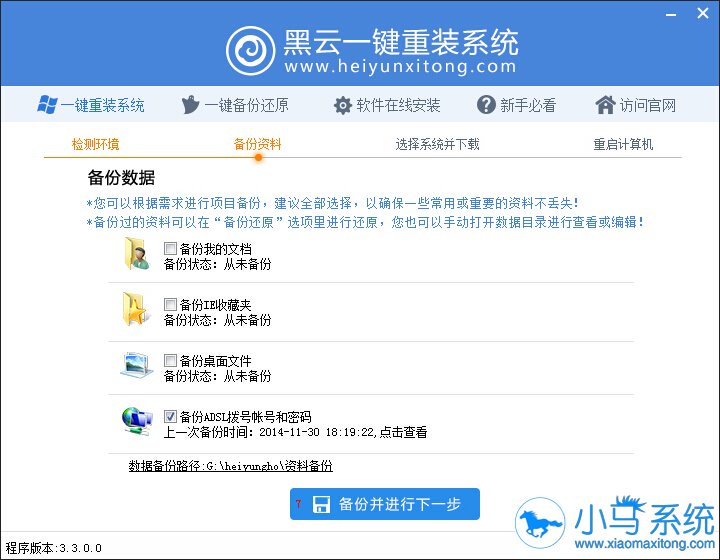Click the 备份数据 heading

pos(121,178)
